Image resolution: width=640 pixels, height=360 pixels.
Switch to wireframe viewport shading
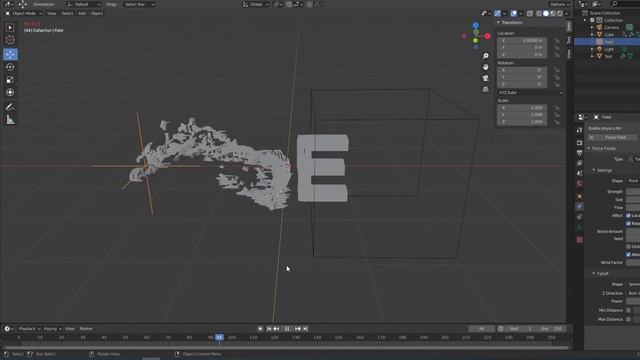[539, 13]
